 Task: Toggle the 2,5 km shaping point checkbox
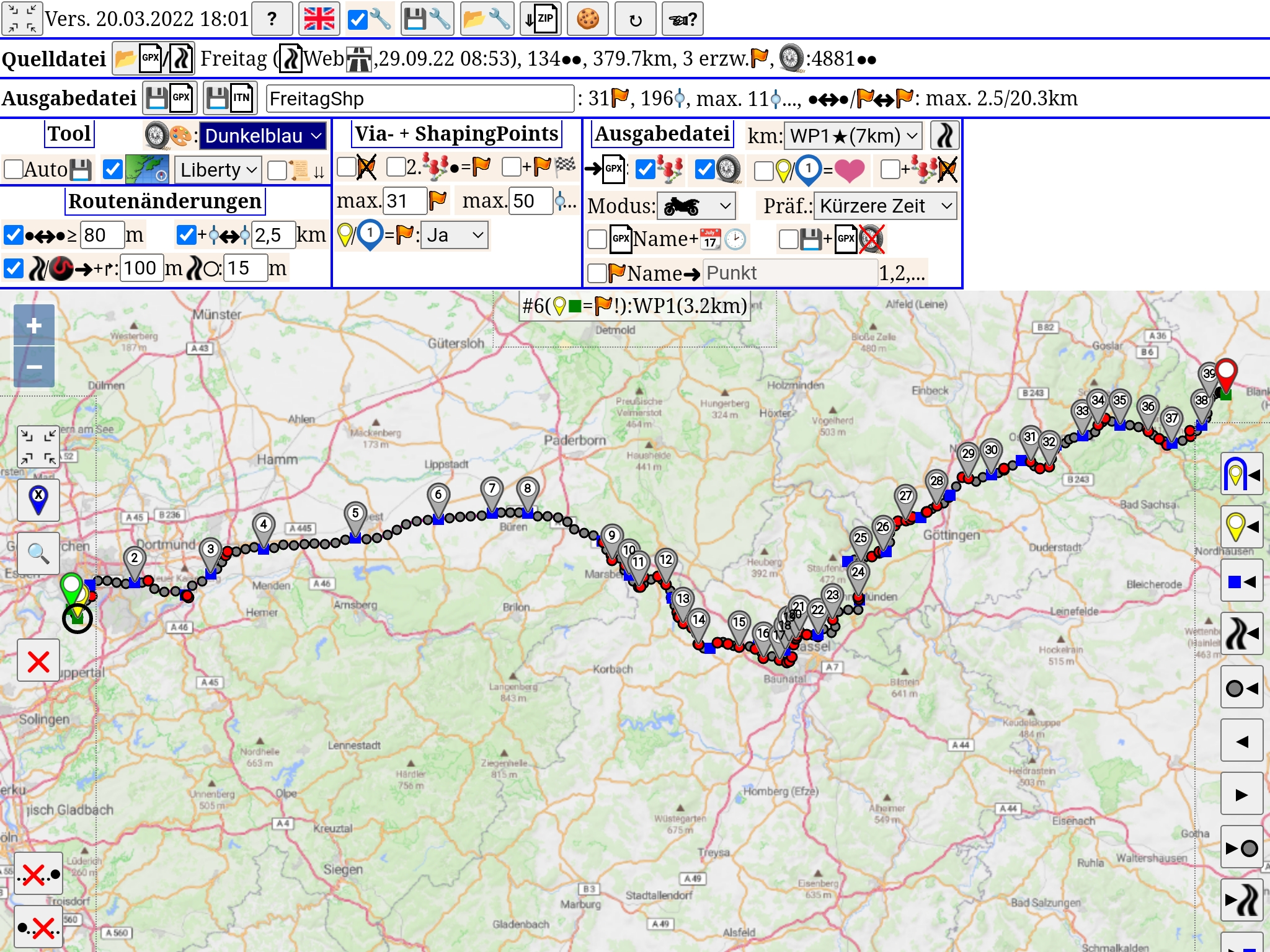(187, 235)
